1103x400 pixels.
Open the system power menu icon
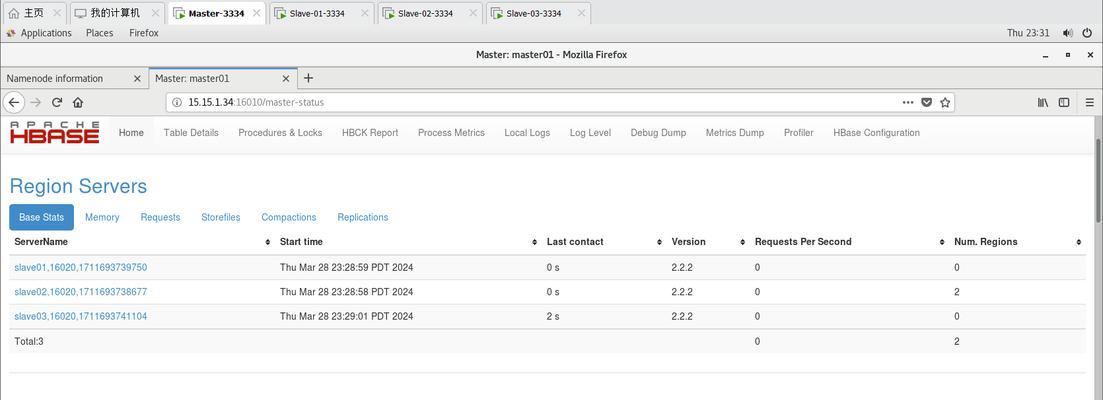pos(1088,33)
